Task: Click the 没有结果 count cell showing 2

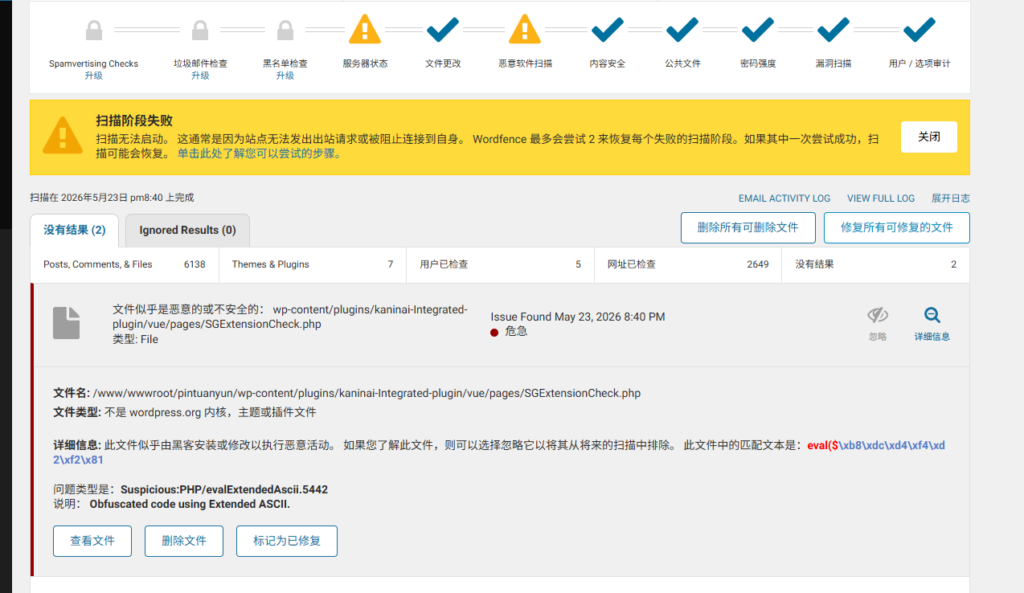Action: [x=875, y=264]
